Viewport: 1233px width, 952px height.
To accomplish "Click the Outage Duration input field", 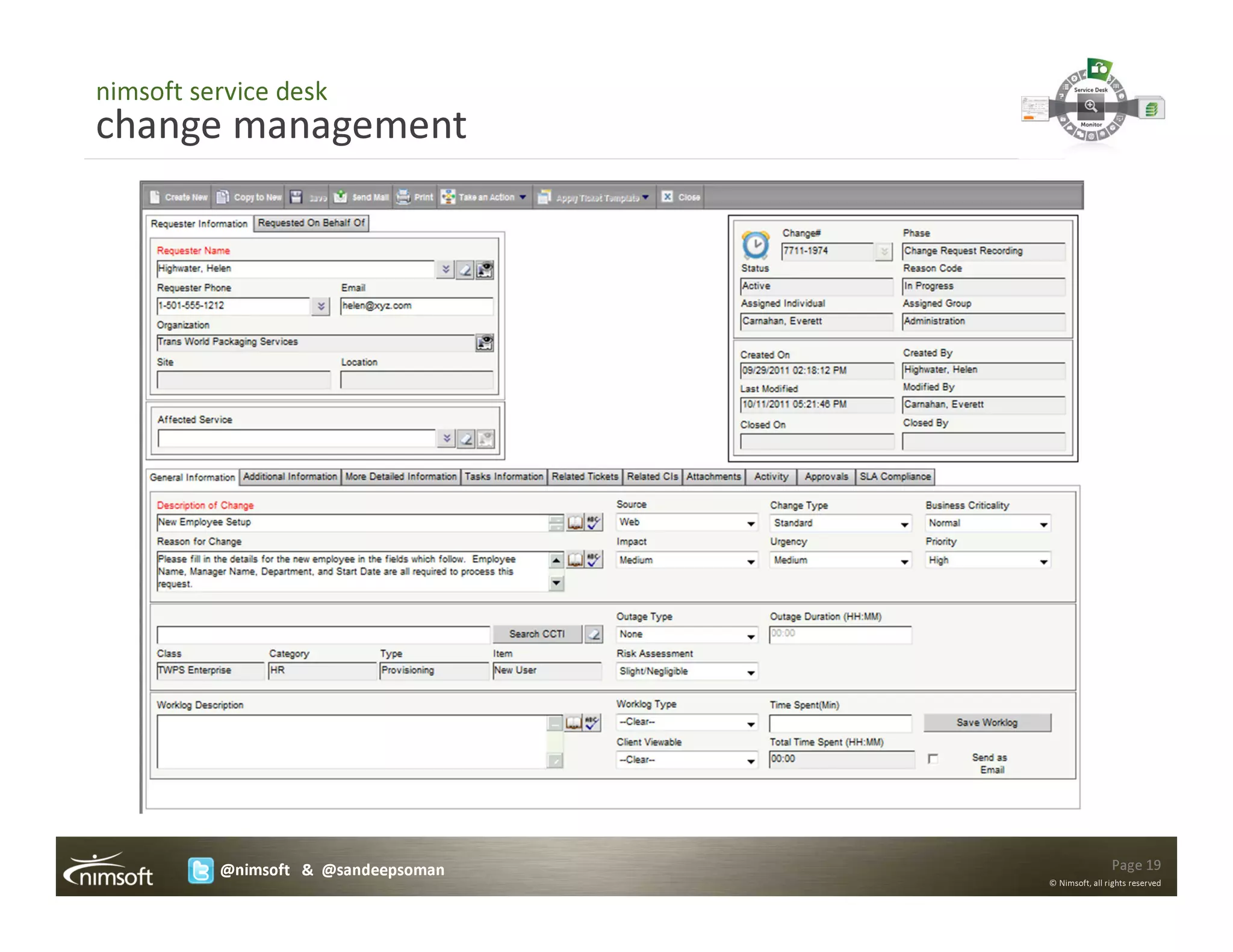I will pos(840,634).
